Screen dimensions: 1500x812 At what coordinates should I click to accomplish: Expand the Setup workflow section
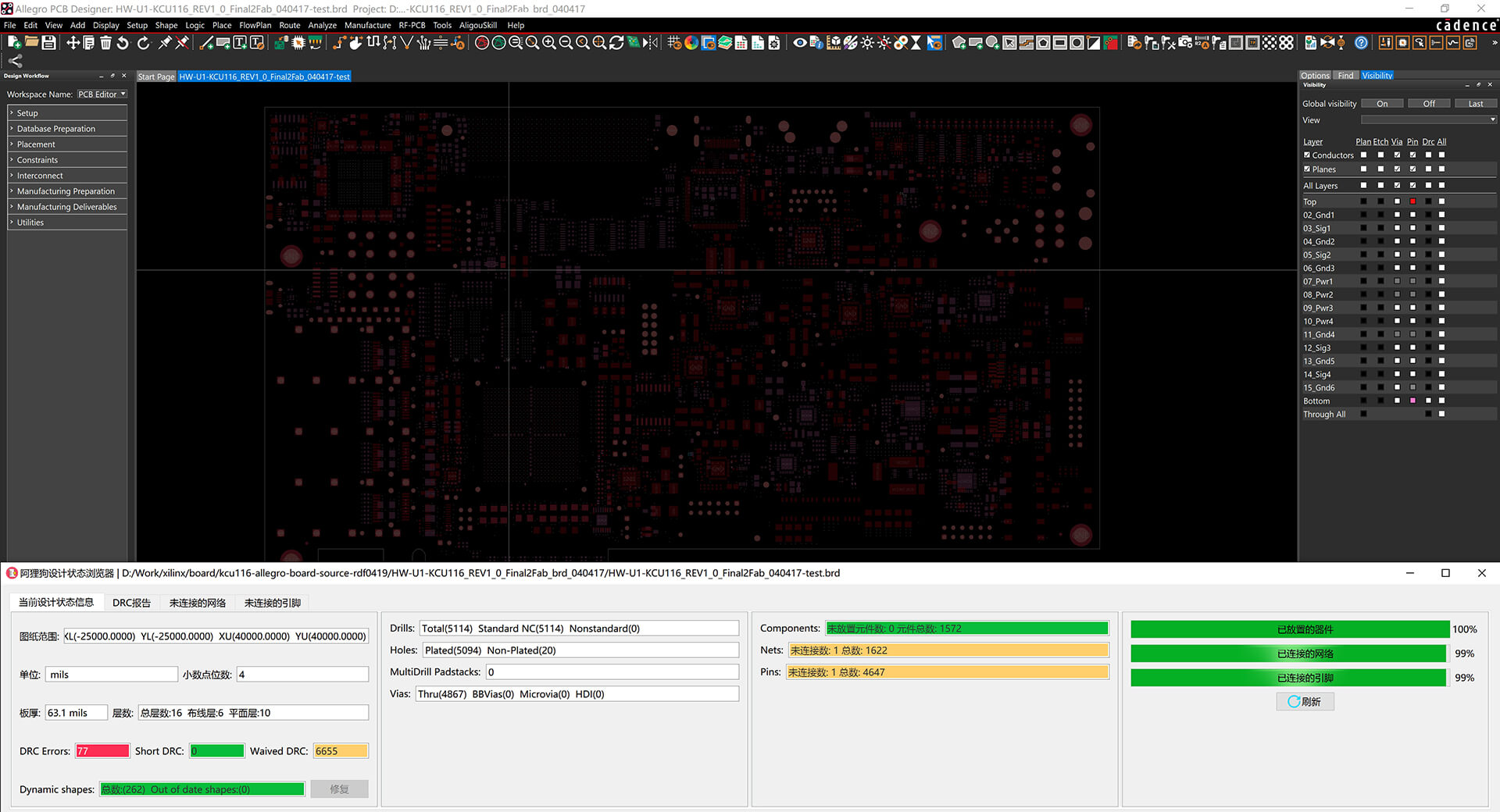(67, 113)
